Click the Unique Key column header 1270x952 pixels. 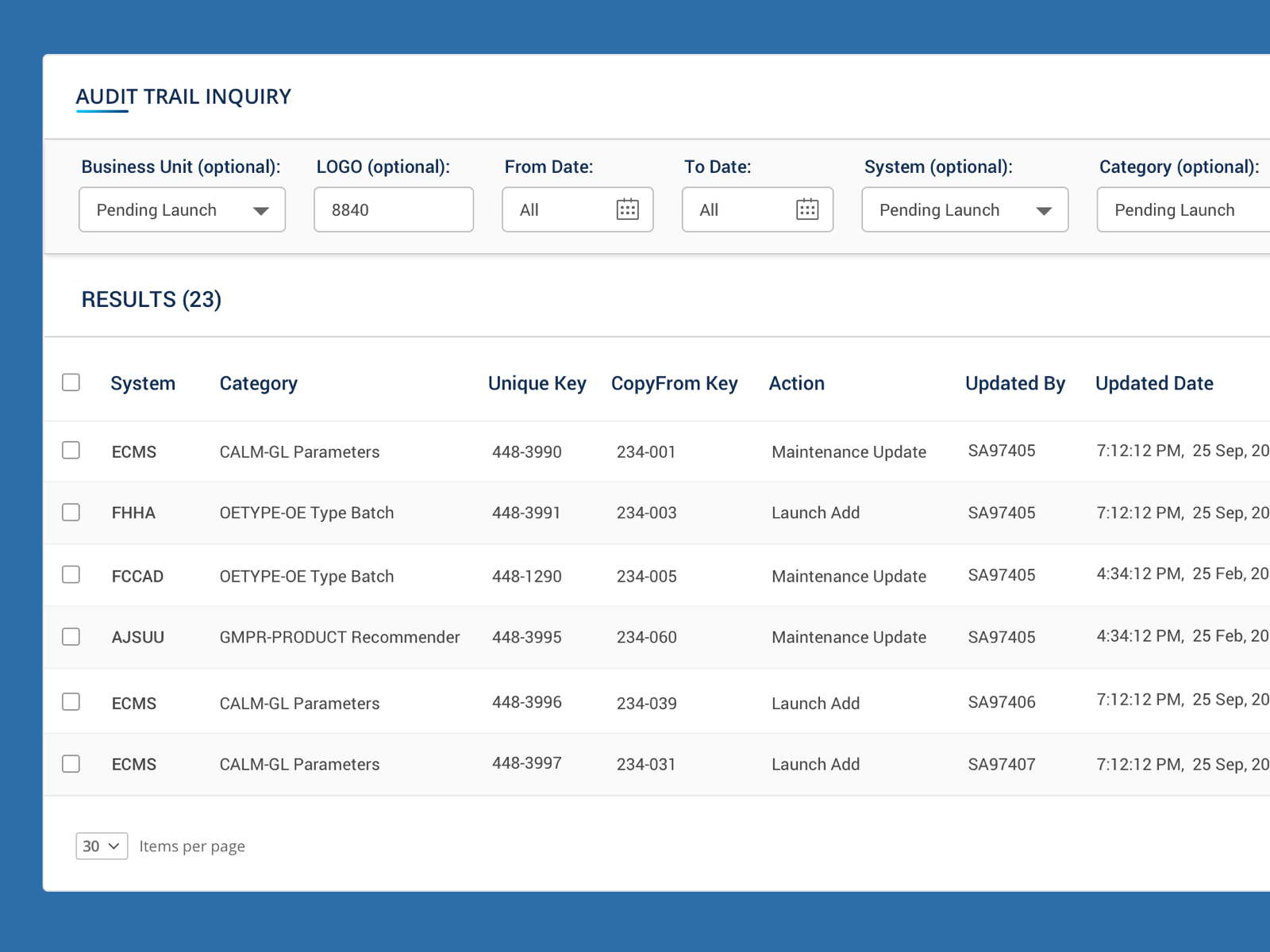(537, 383)
